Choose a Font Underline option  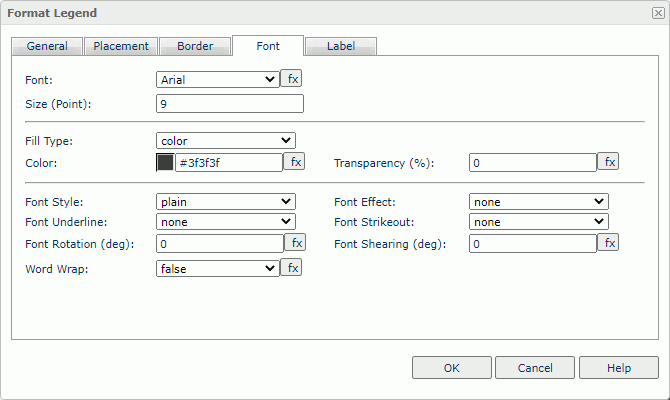pyautogui.click(x=225, y=222)
